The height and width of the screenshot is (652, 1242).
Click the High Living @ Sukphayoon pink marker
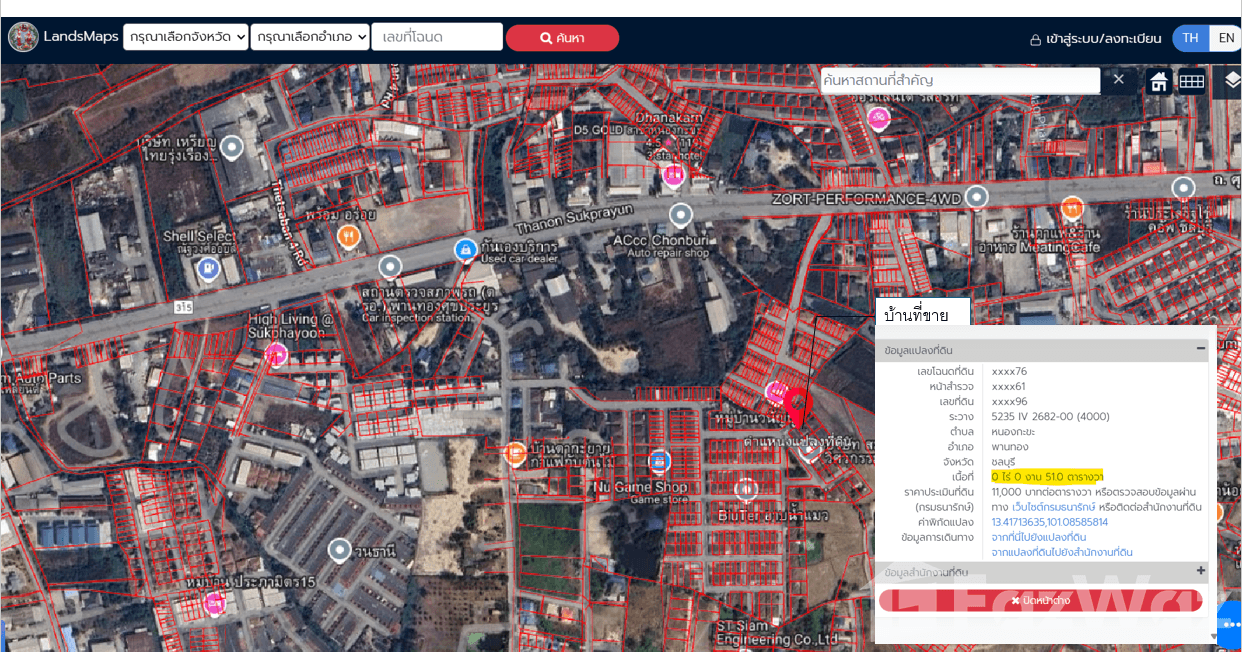(275, 353)
